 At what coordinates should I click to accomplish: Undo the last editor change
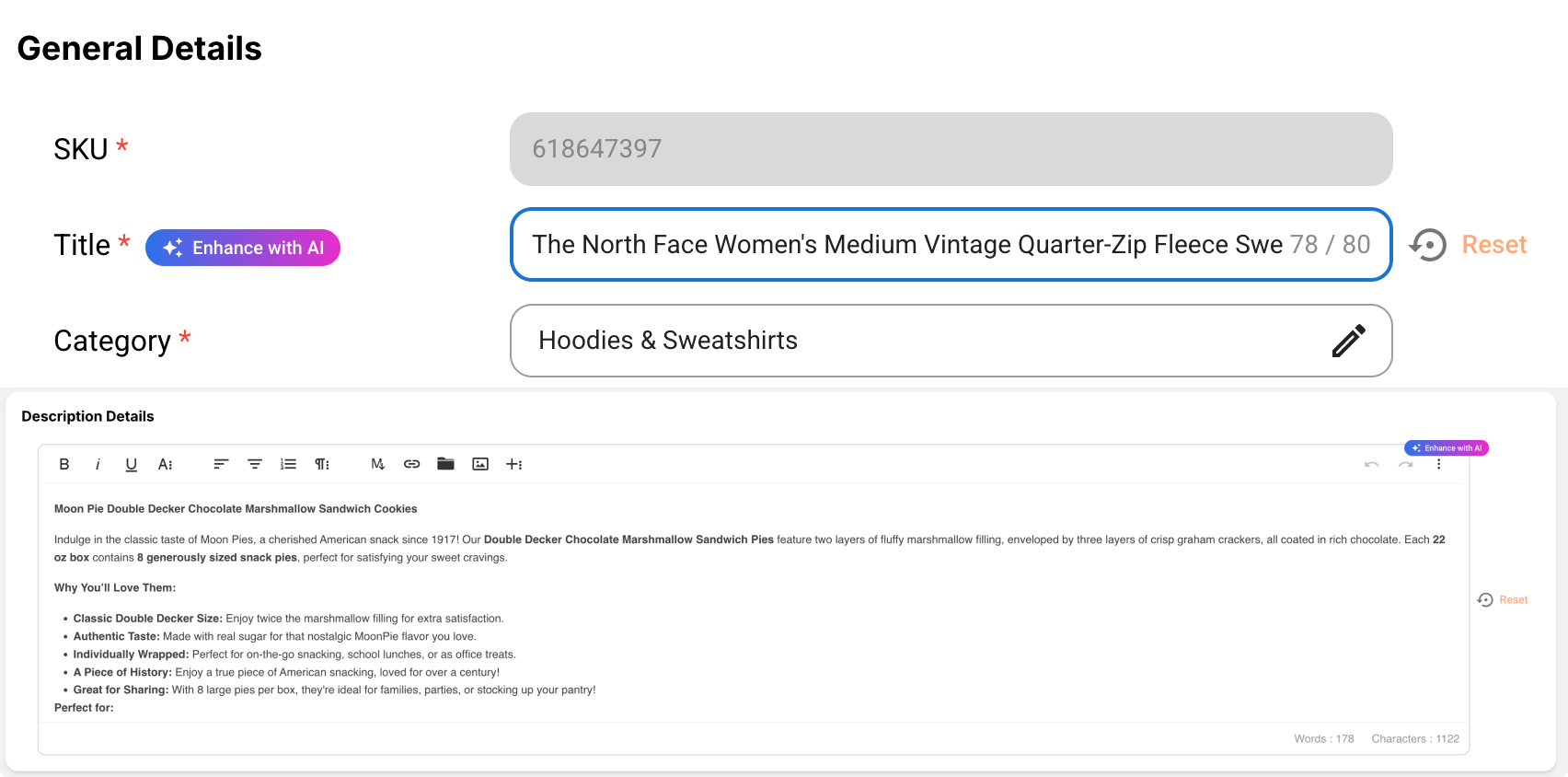pyautogui.click(x=1372, y=464)
